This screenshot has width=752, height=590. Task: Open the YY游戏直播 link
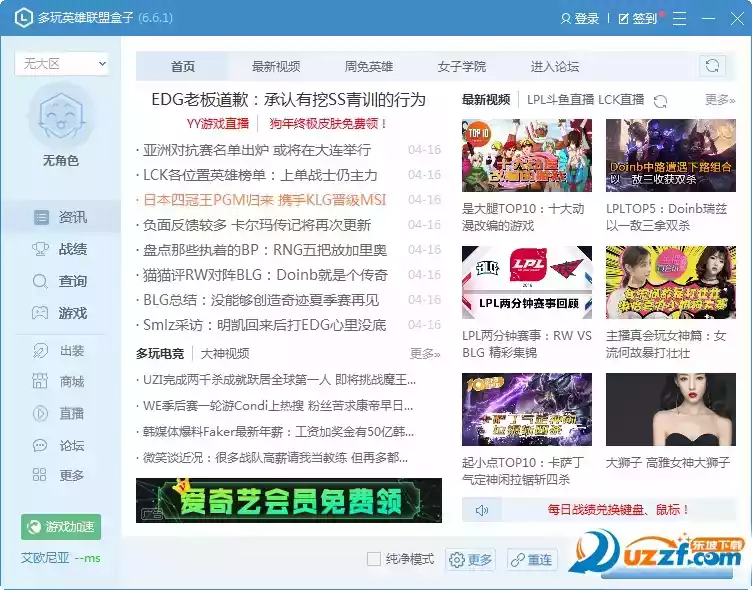pyautogui.click(x=218, y=124)
